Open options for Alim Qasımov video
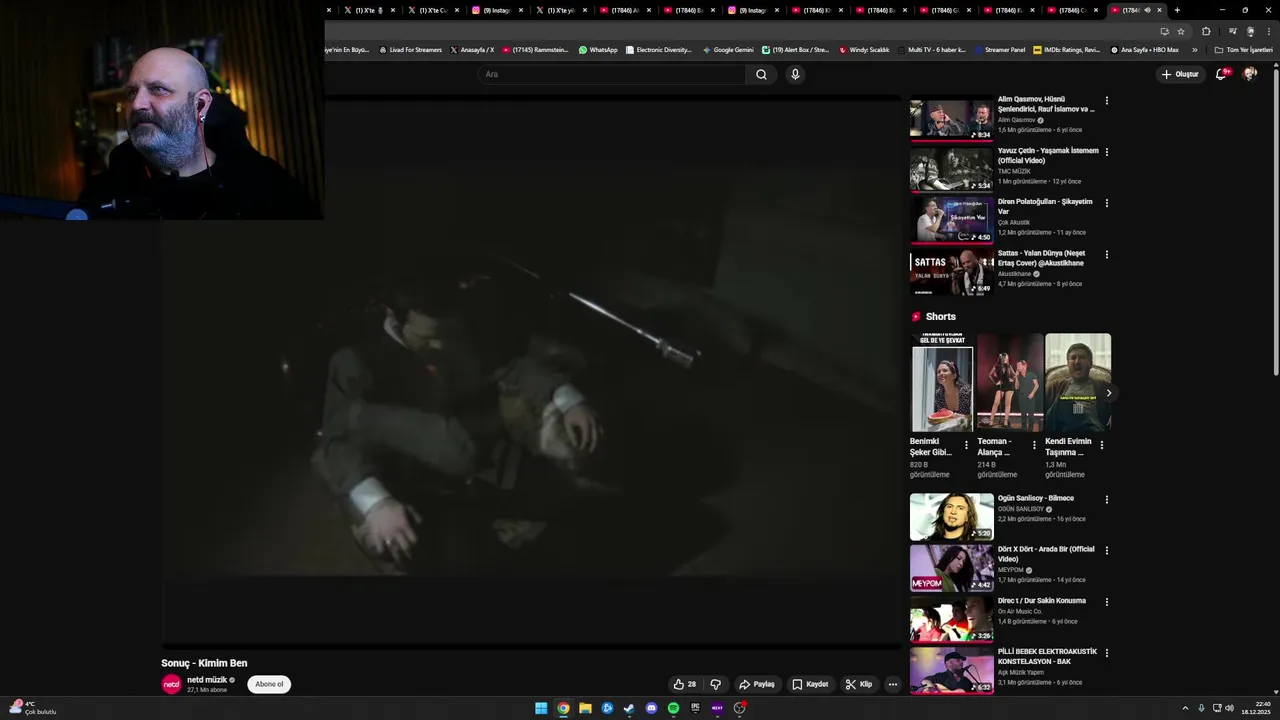1280x720 pixels. pos(1106,101)
